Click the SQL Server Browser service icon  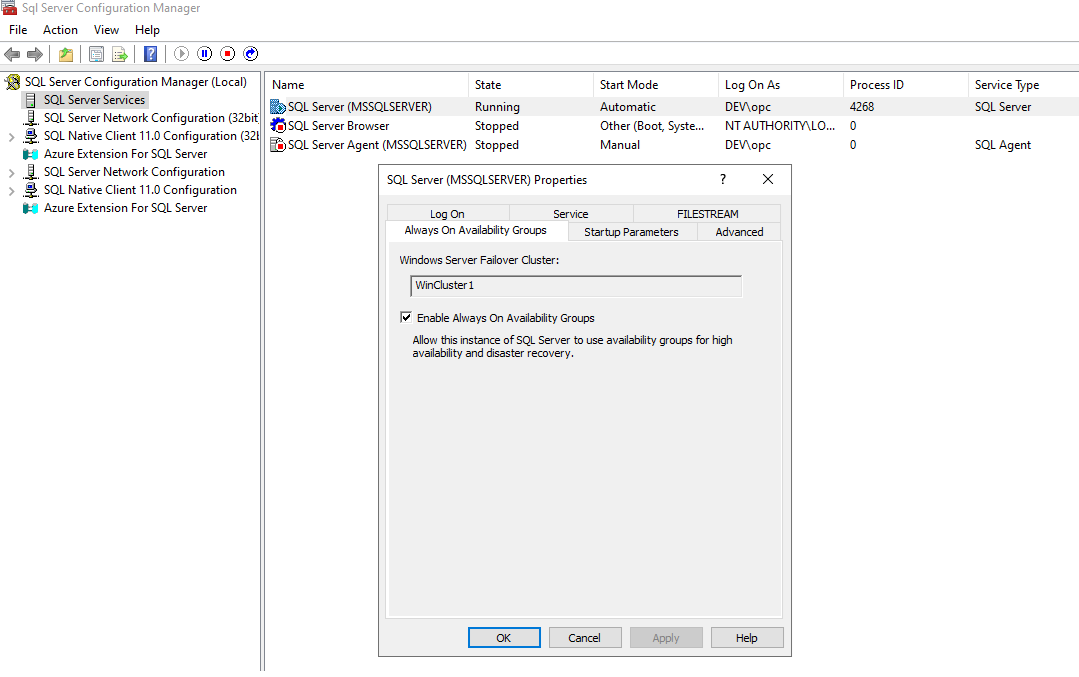click(x=278, y=126)
